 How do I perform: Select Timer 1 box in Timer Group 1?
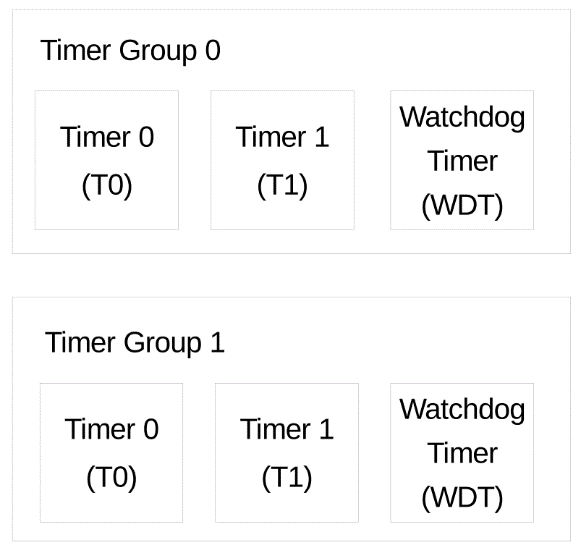click(287, 453)
